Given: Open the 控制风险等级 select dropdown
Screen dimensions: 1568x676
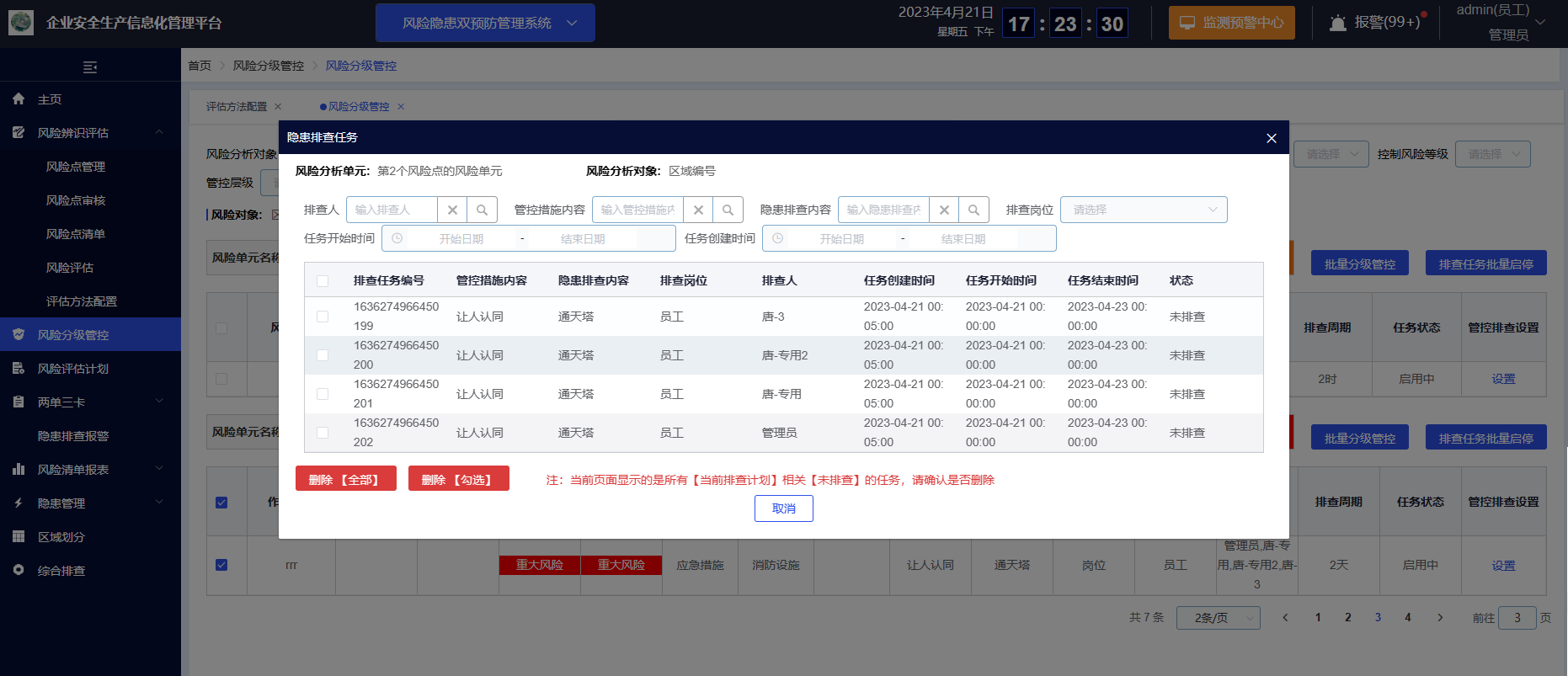Looking at the screenshot, I should point(1493,154).
